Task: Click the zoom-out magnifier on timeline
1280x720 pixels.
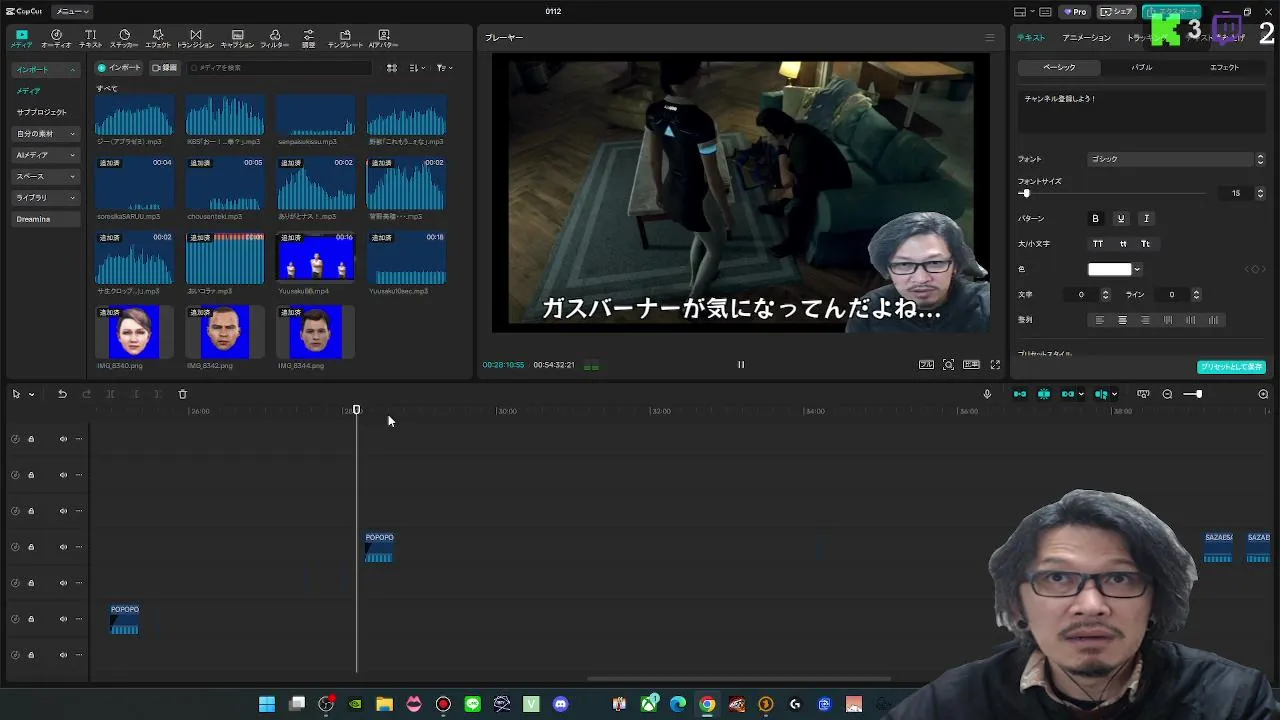Action: tap(1167, 394)
